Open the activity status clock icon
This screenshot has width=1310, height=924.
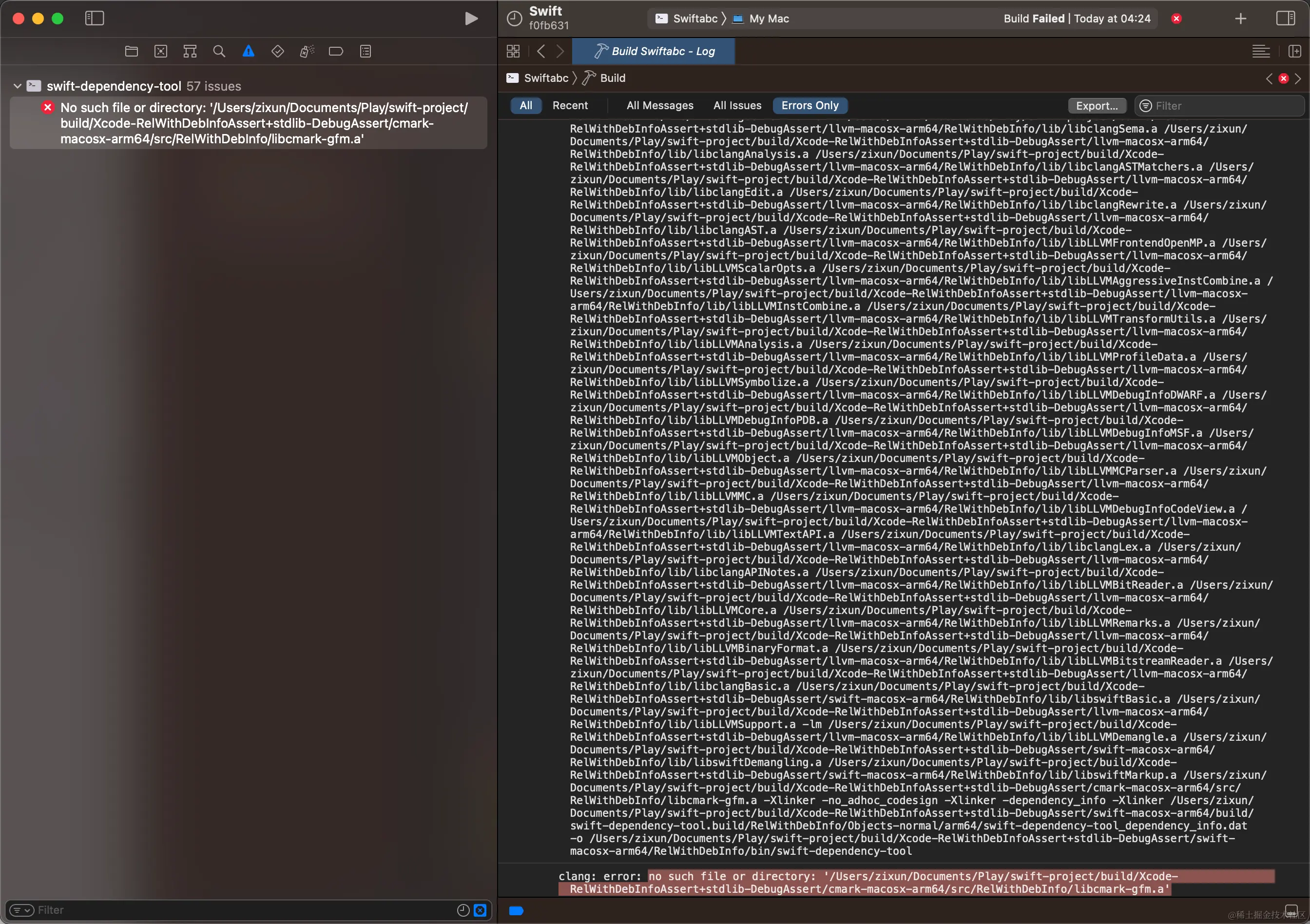tap(515, 18)
